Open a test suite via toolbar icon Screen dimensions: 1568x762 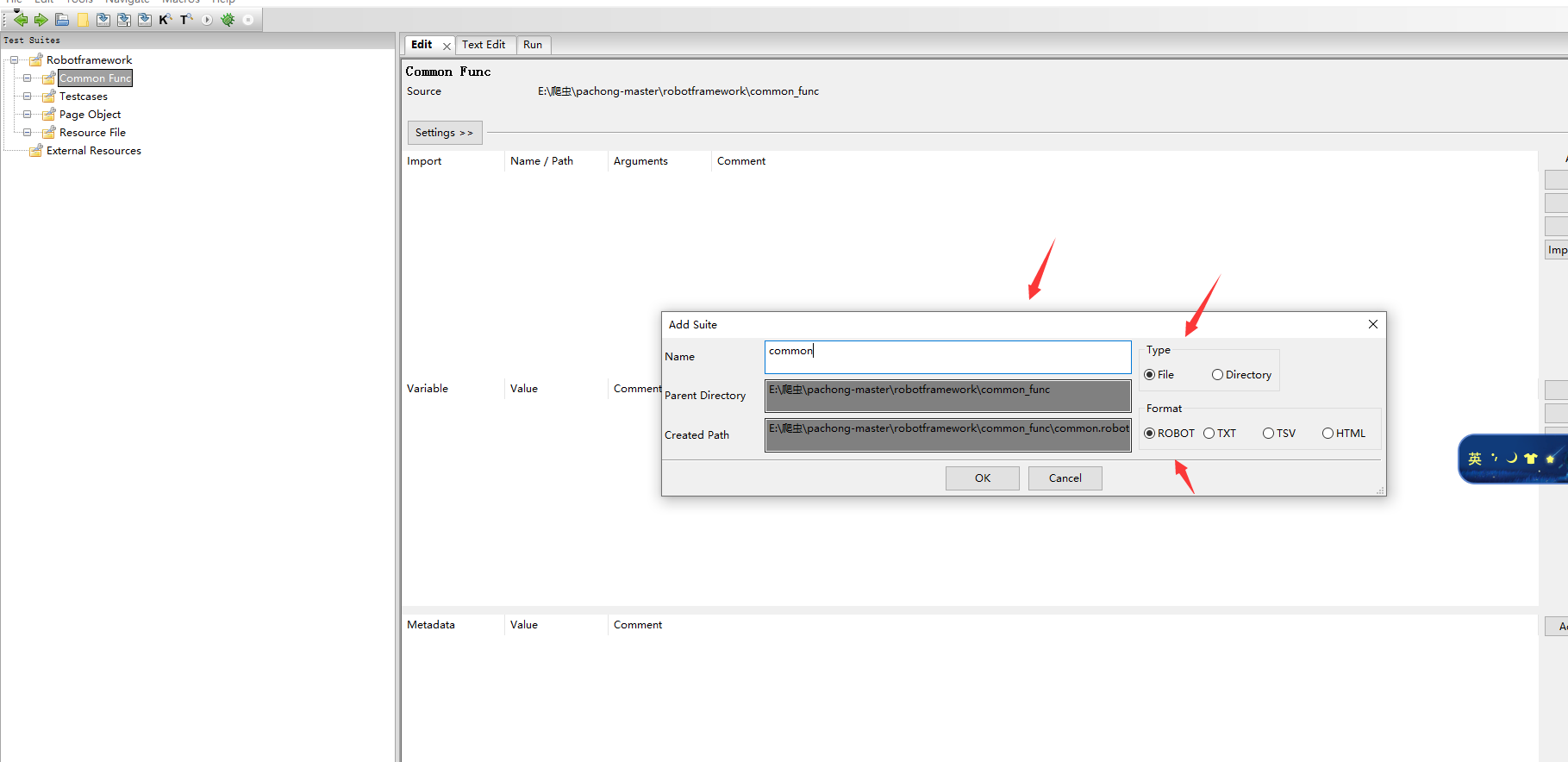[62, 19]
